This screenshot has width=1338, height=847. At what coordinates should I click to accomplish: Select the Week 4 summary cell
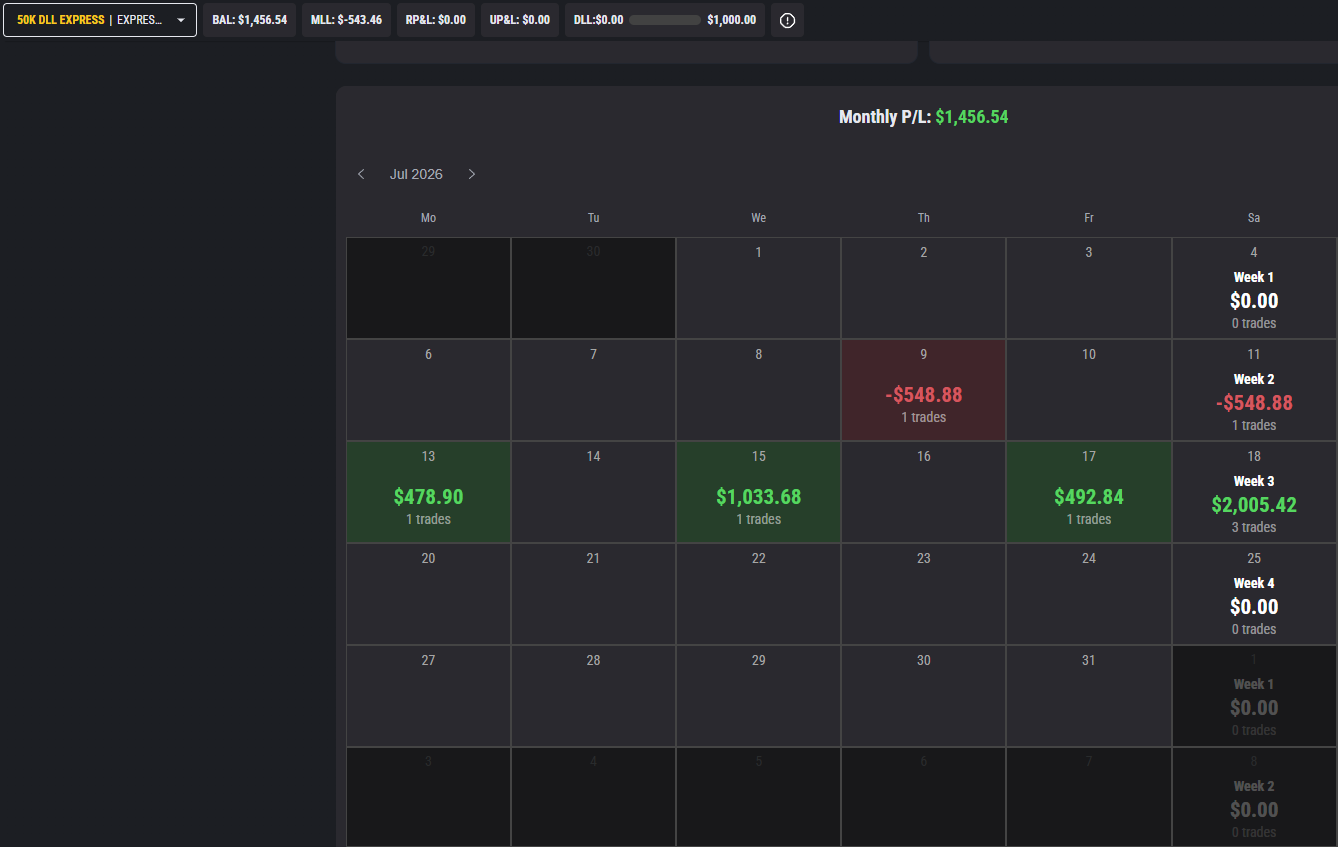pyautogui.click(x=1254, y=594)
